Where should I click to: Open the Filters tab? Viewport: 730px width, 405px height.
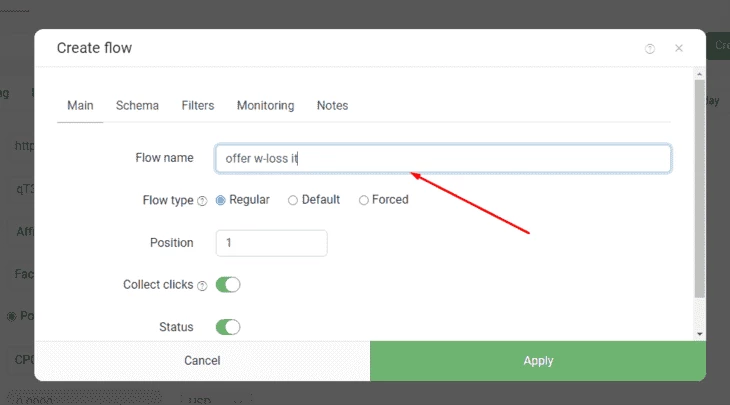198,106
